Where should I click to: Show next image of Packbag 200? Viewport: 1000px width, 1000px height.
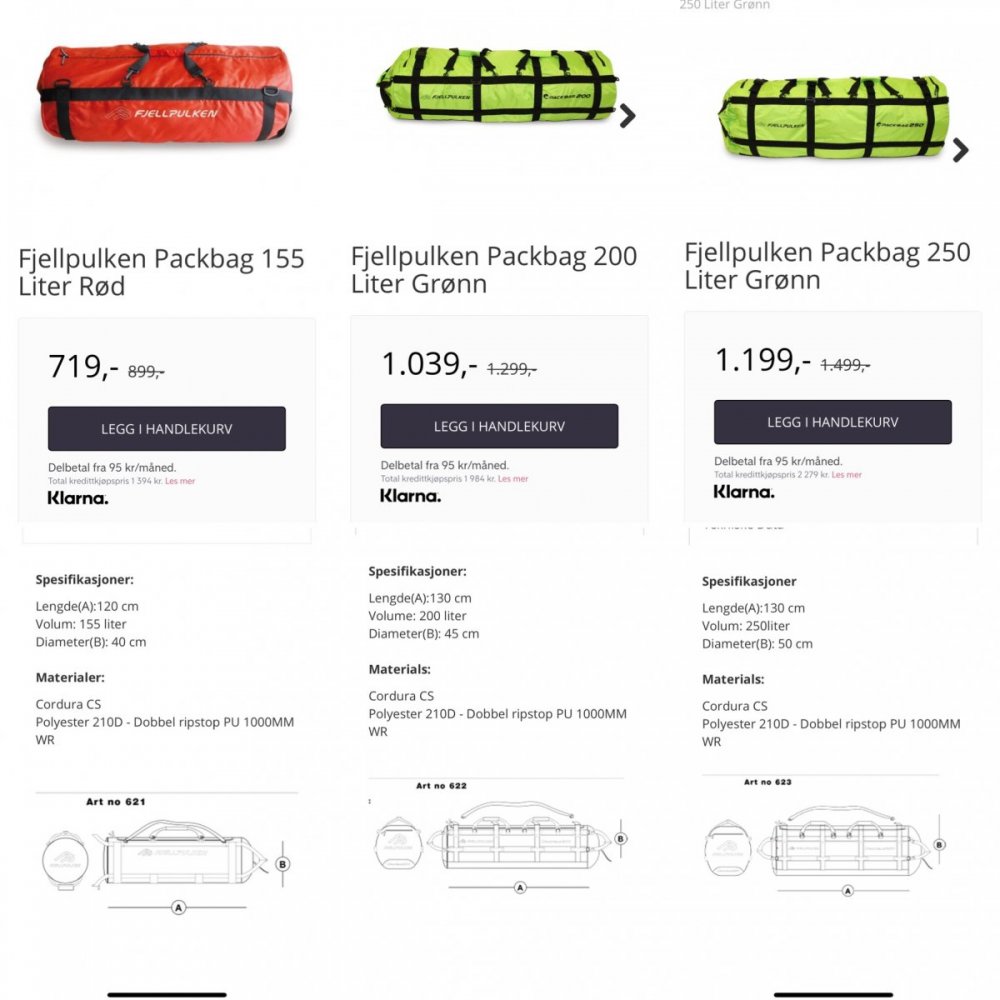point(627,116)
